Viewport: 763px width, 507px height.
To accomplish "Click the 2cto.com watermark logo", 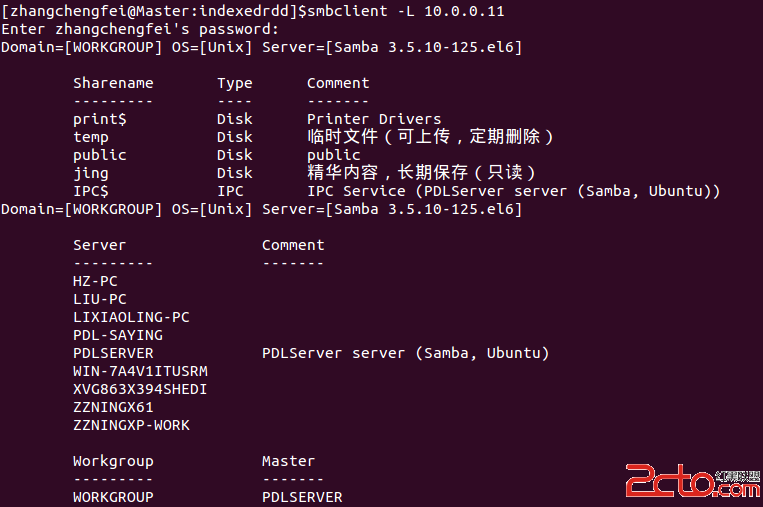I will [693, 481].
